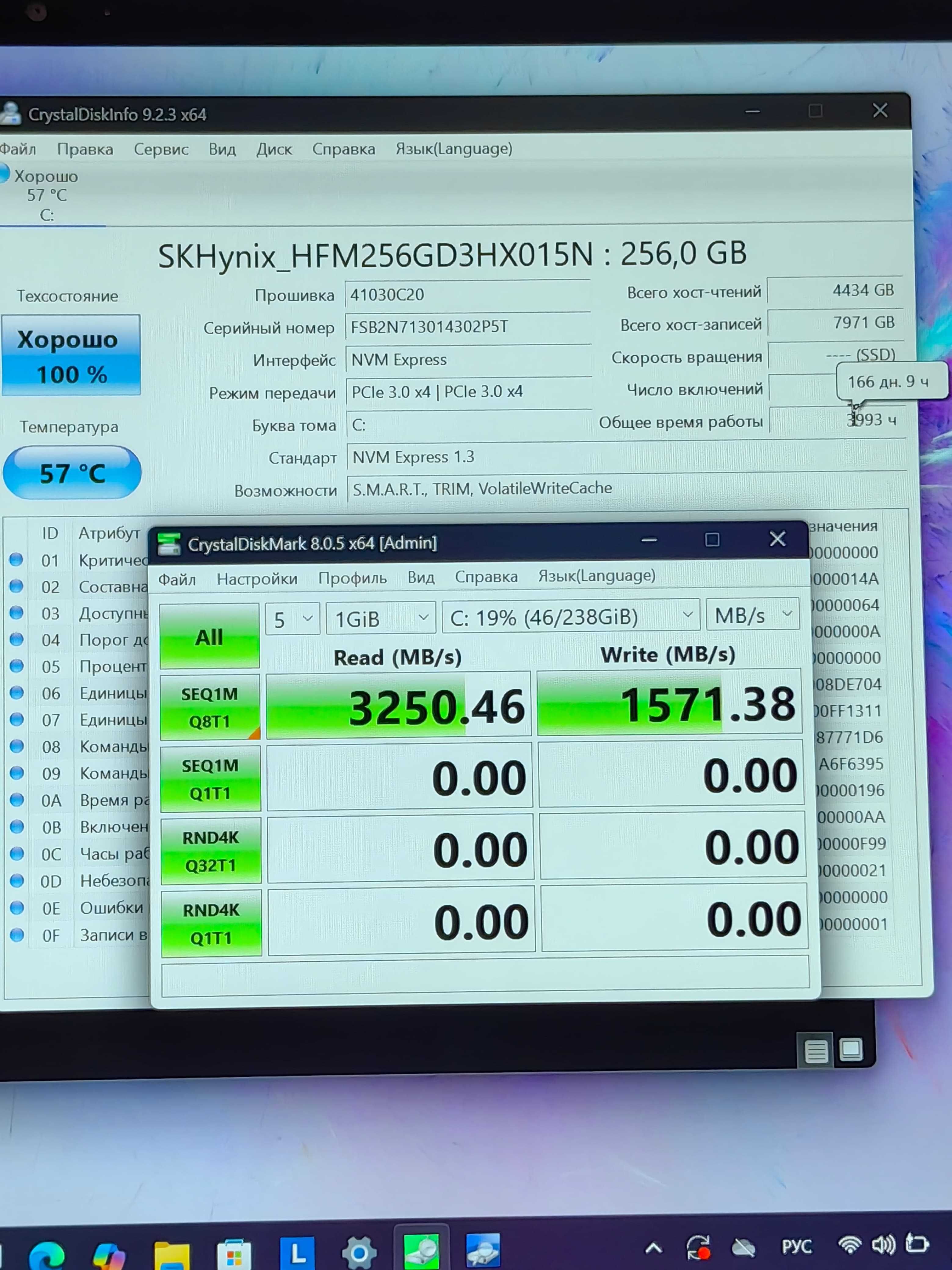
Task: Open CrystalDiskMark Профиль menu
Action: pyautogui.click(x=353, y=578)
